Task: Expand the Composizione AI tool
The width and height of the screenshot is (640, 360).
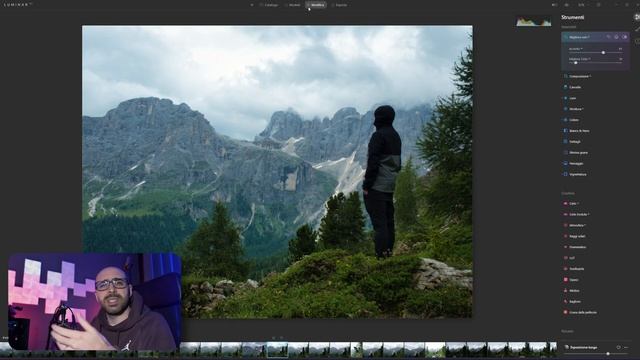Action: pyautogui.click(x=578, y=76)
